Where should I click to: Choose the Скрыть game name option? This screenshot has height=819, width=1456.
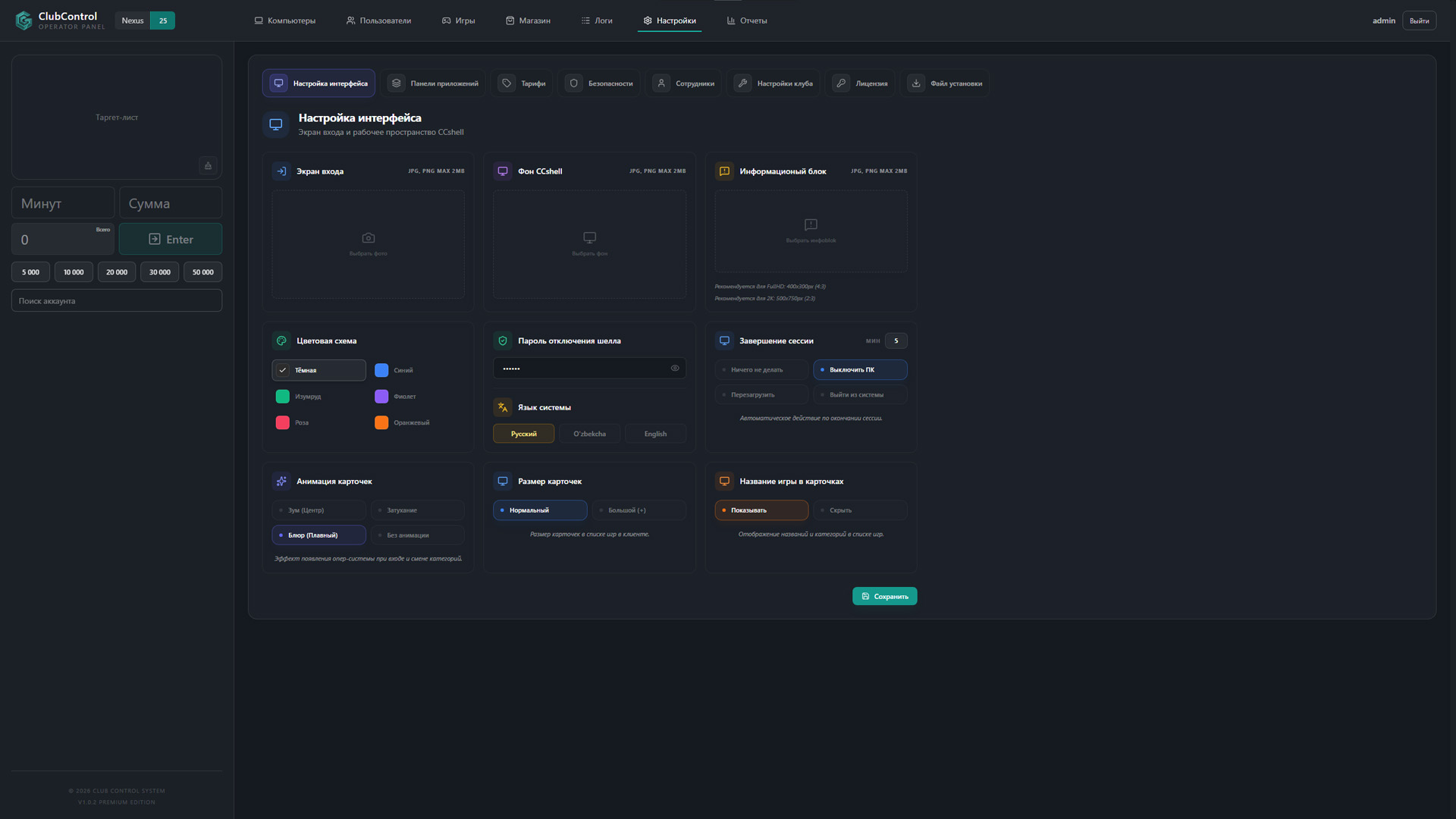click(860, 510)
